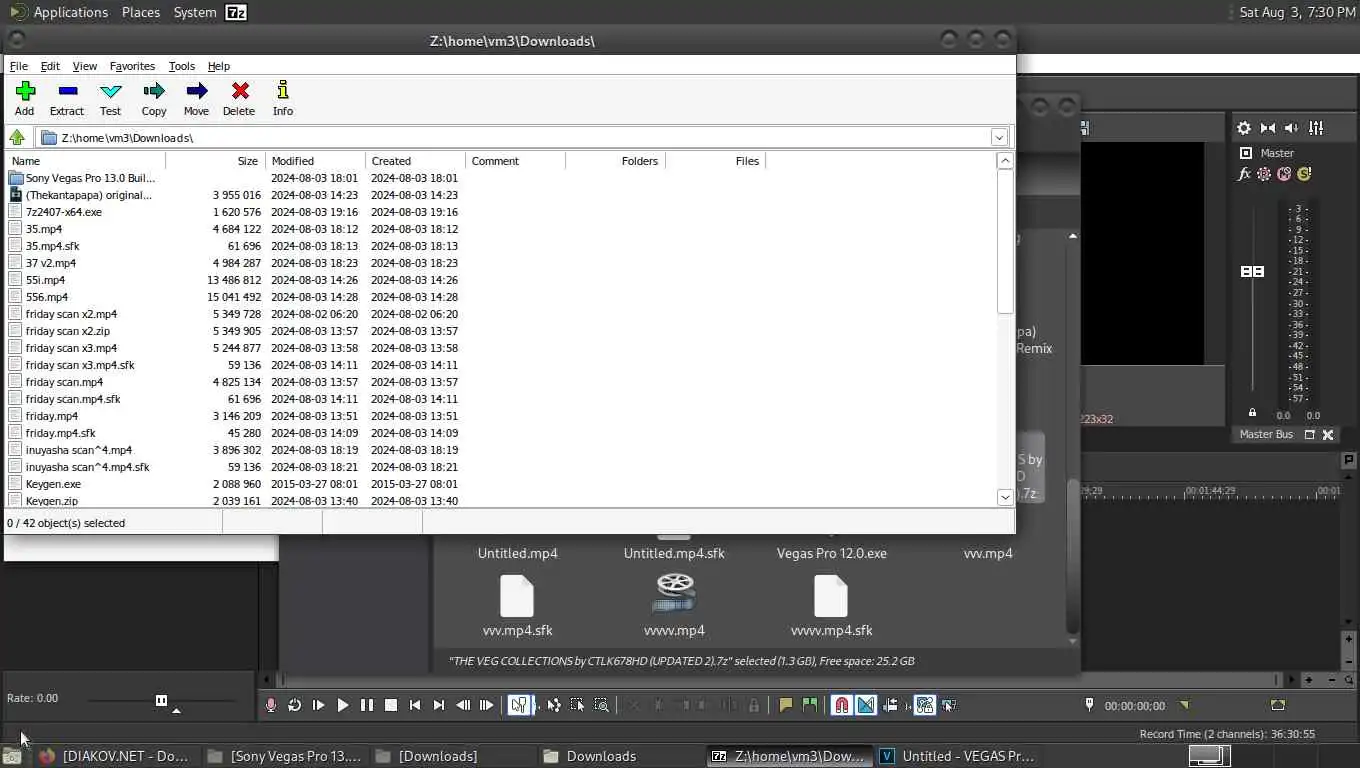Click the Add button in 7-Zip toolbar
Viewport: 1360px width, 768px height.
[25, 98]
